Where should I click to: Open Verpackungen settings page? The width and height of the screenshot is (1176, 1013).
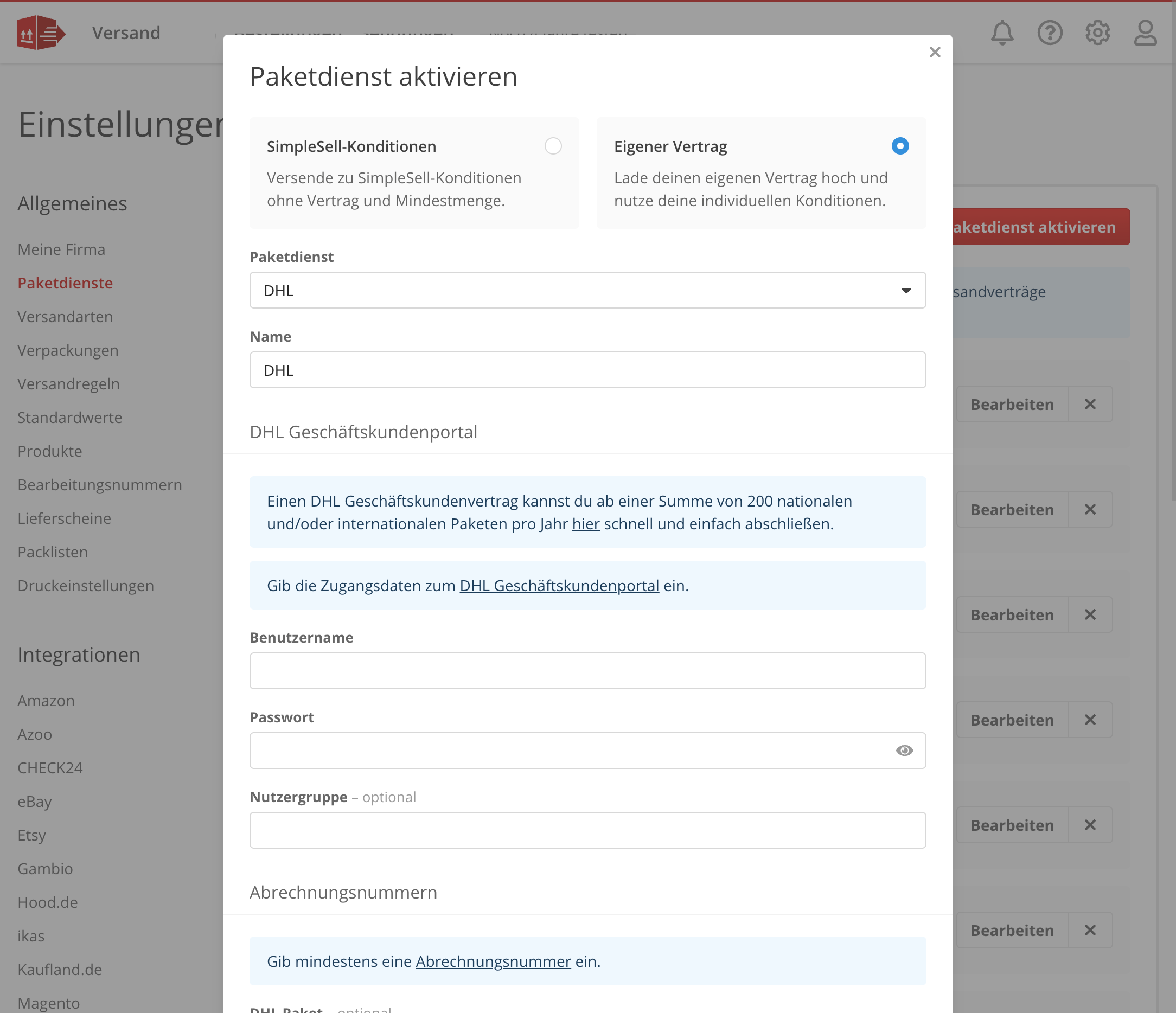coord(68,350)
